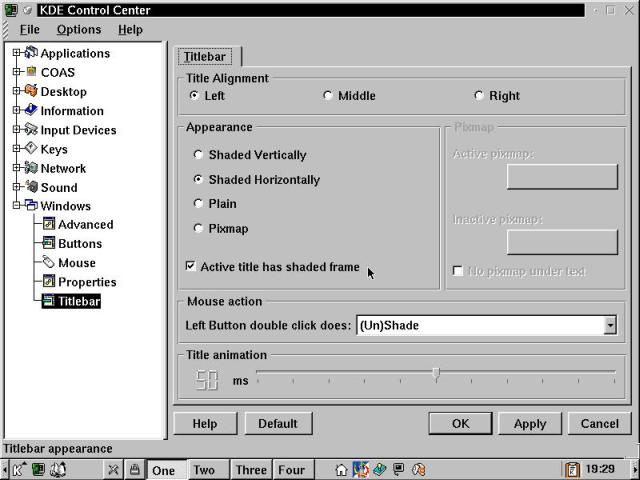Select the Desktop category icon
Viewport: 640px width, 480px height.
click(30, 91)
